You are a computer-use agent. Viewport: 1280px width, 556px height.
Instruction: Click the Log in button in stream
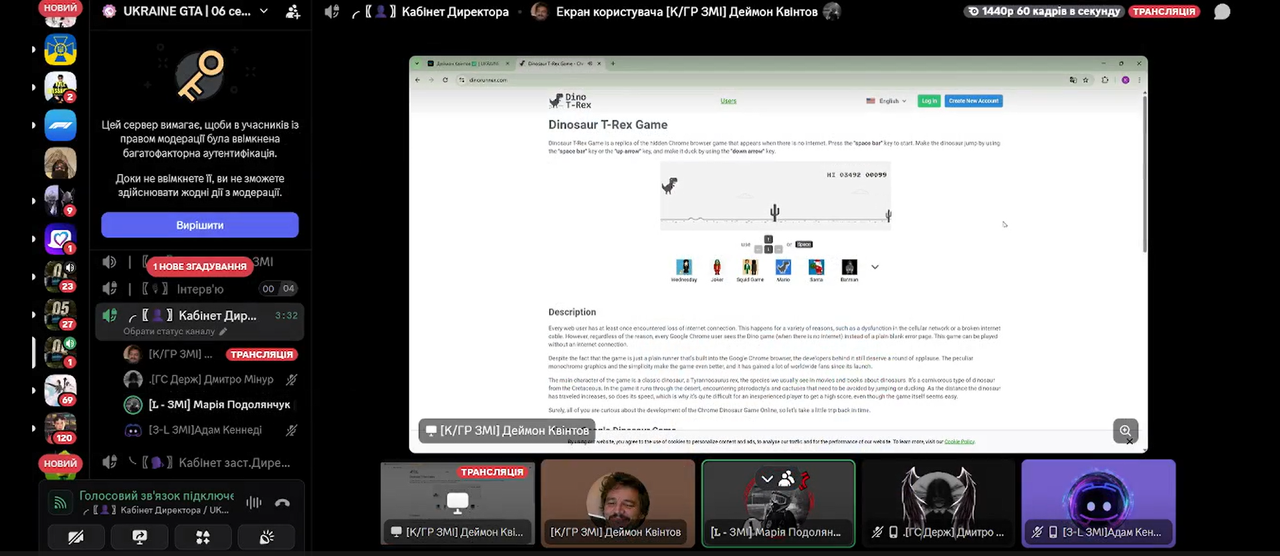929,101
